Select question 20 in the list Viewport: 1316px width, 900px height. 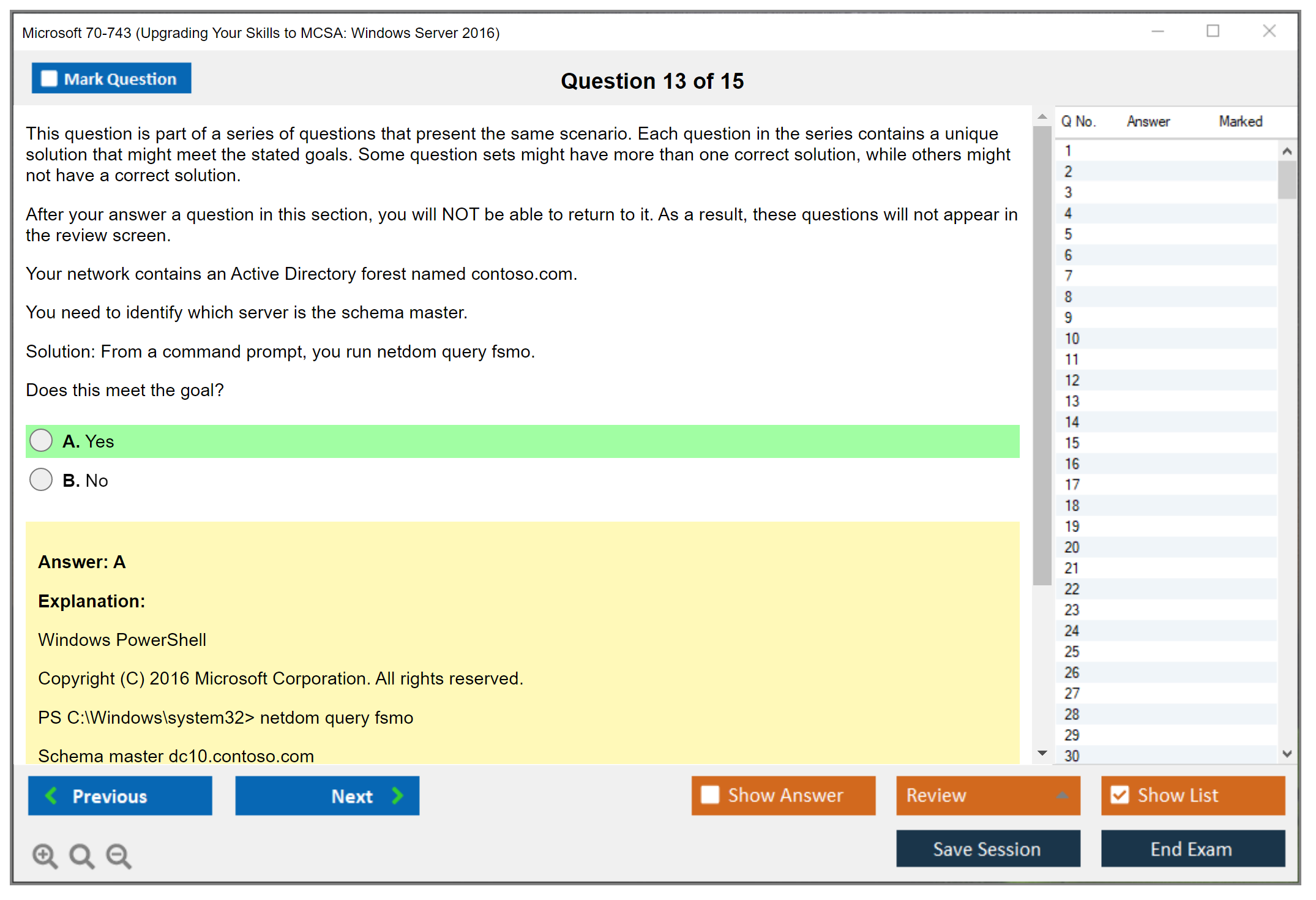point(1072,547)
